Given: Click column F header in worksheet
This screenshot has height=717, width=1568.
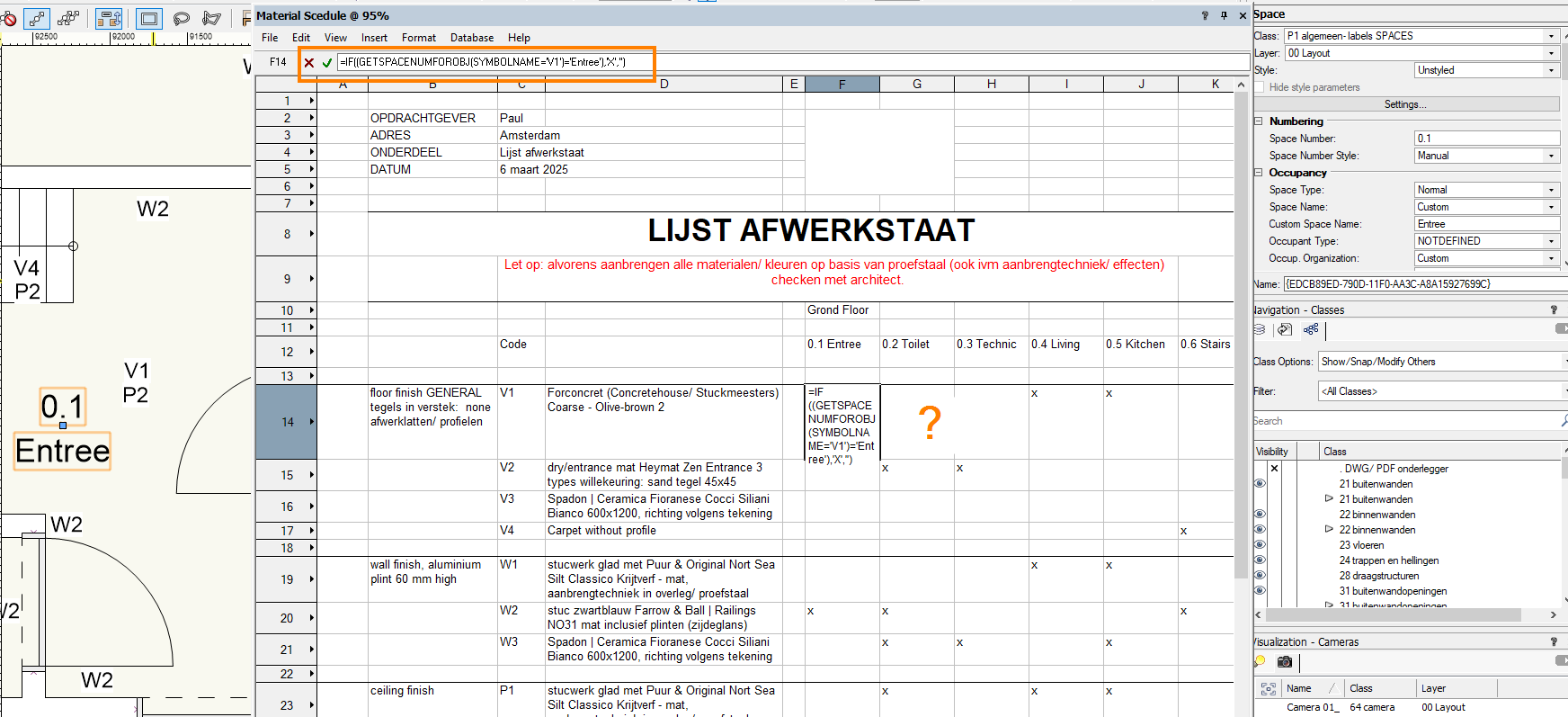Looking at the screenshot, I should (842, 85).
